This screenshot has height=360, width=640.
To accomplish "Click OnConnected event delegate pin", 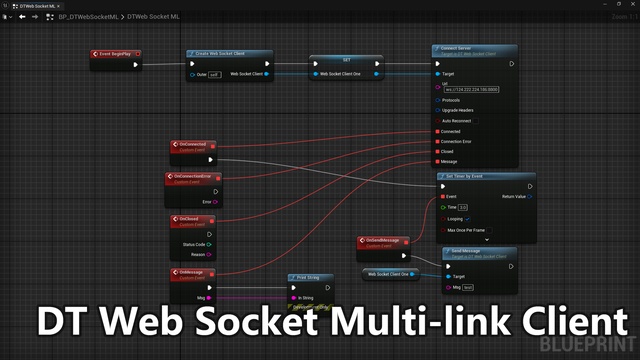I will (213, 146).
